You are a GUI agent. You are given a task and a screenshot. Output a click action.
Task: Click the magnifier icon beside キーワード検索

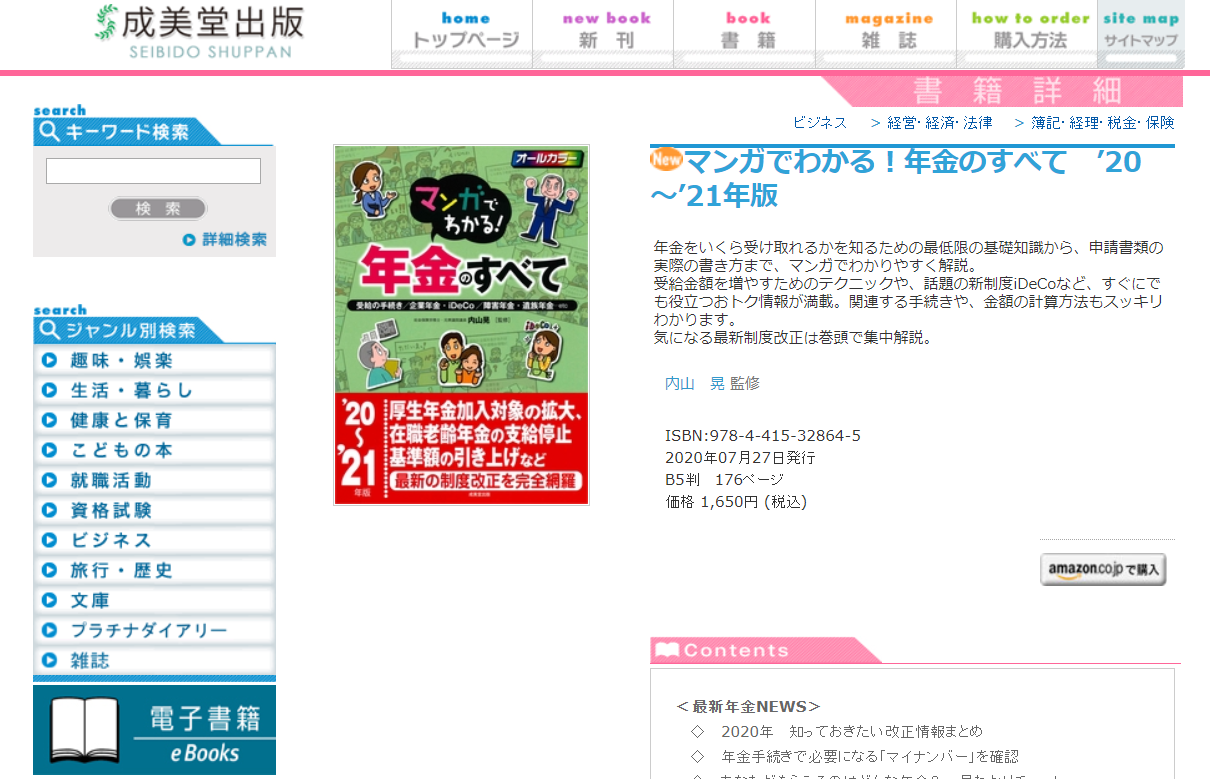coord(49,131)
